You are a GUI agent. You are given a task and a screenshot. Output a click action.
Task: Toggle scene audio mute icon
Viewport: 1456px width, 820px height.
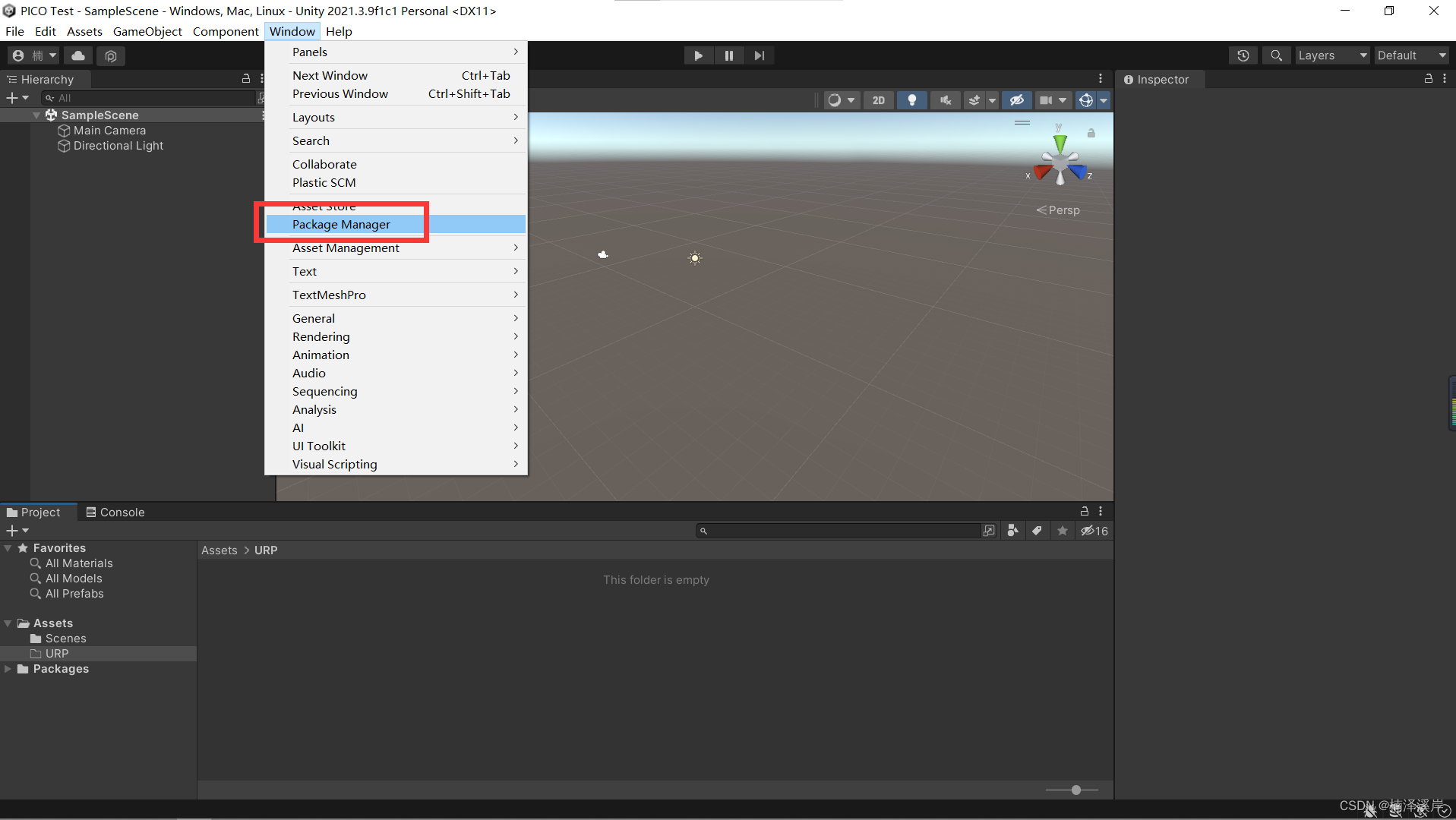[946, 100]
